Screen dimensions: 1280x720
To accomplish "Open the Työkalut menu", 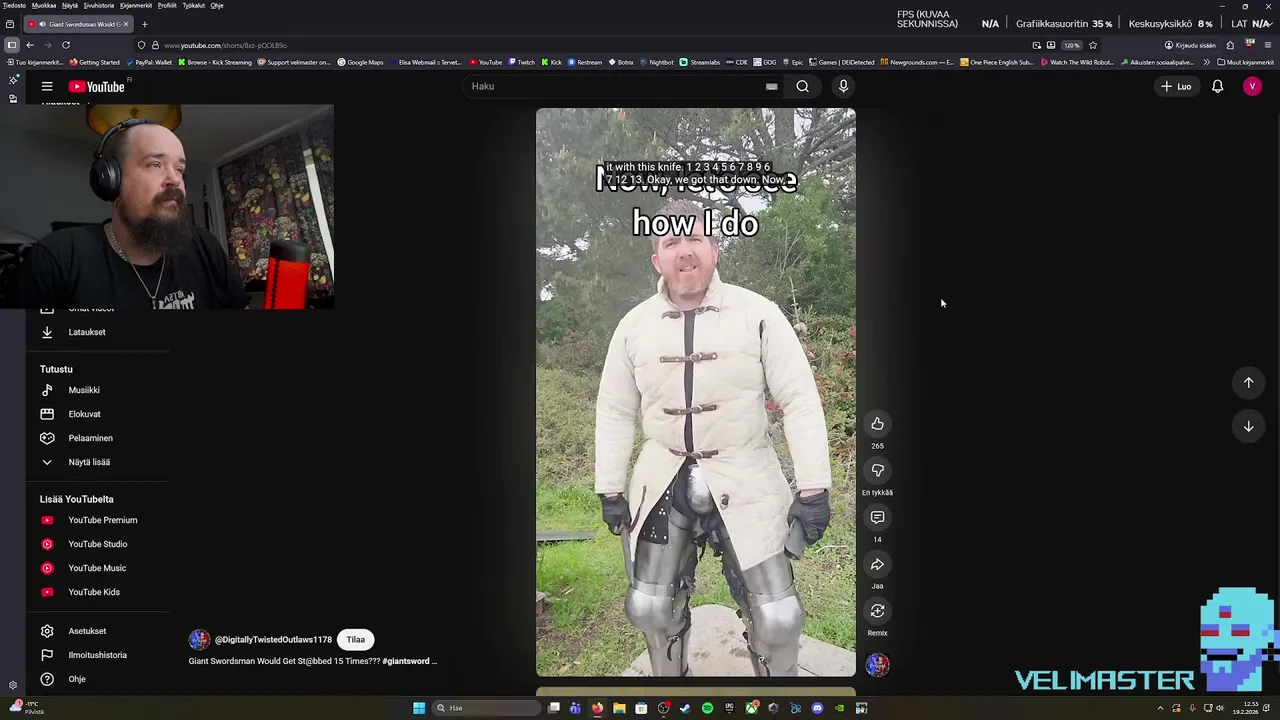I will (193, 5).
